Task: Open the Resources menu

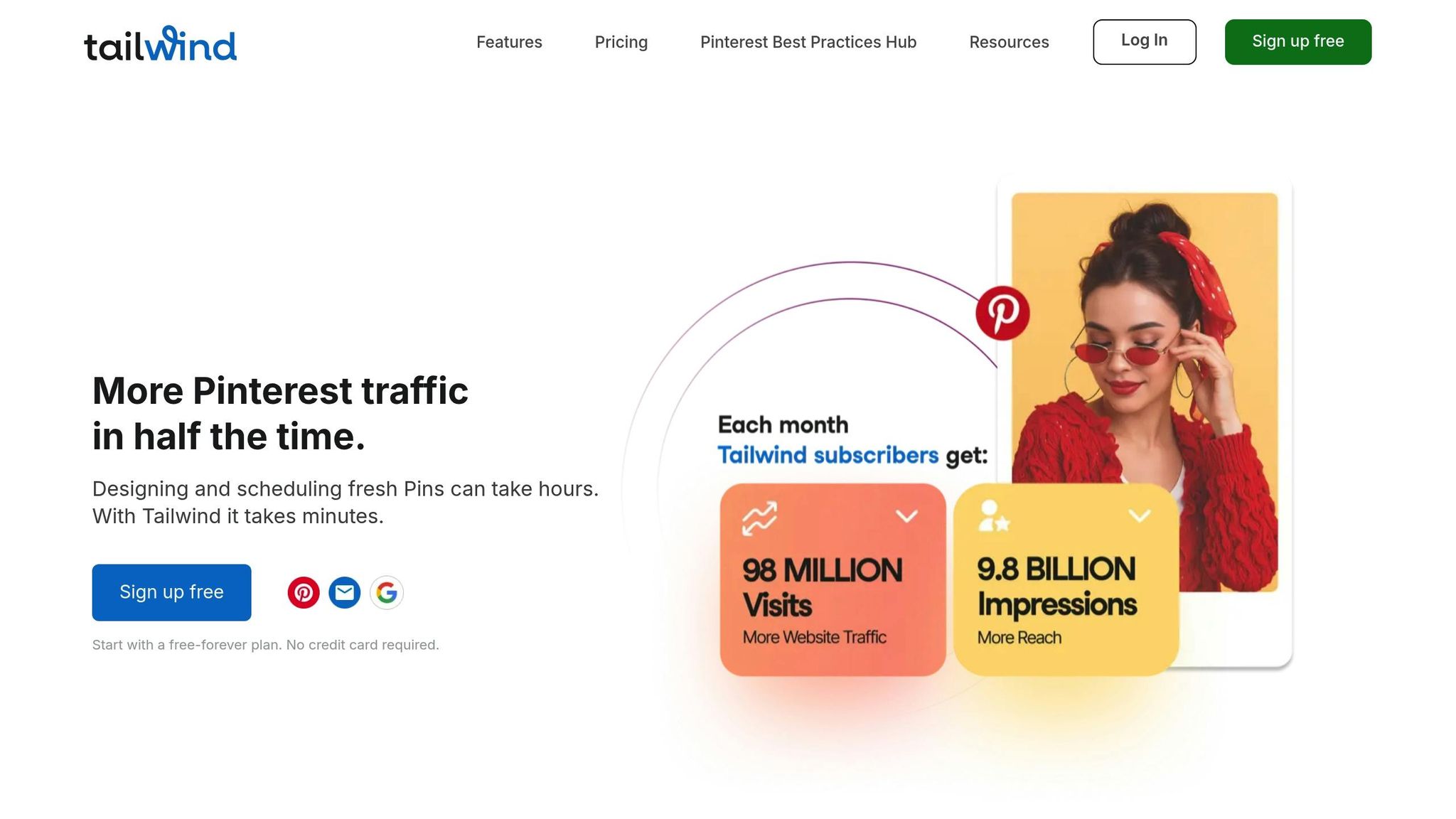Action: [1009, 42]
